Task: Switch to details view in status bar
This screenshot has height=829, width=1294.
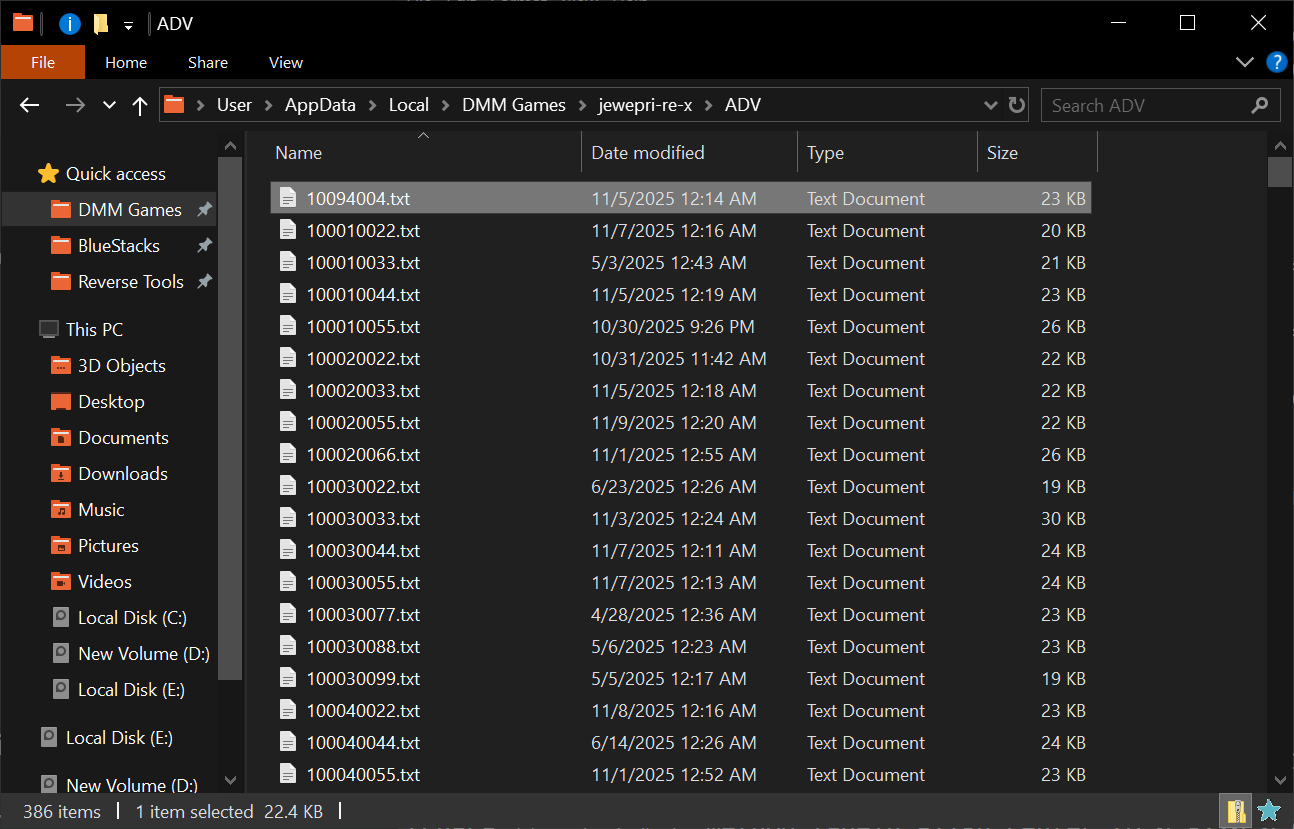Action: click(x=1237, y=811)
